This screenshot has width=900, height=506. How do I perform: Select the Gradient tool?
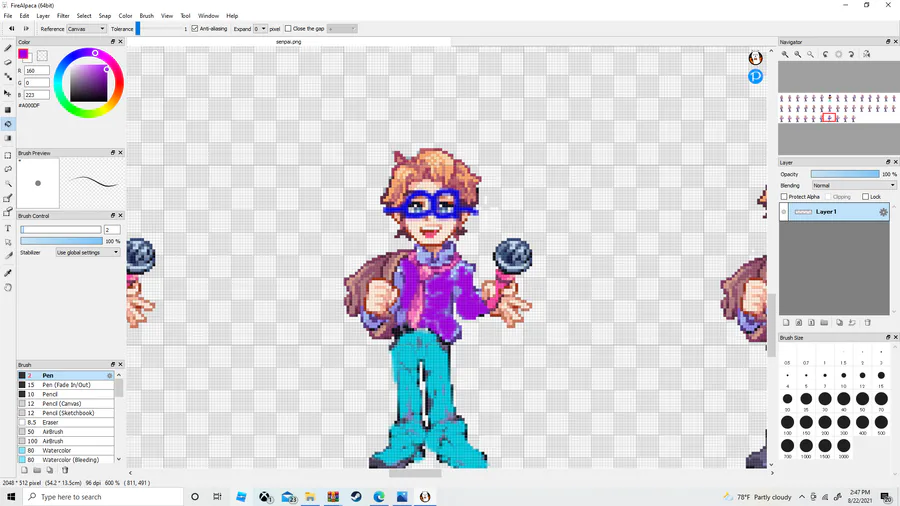[x=8, y=138]
